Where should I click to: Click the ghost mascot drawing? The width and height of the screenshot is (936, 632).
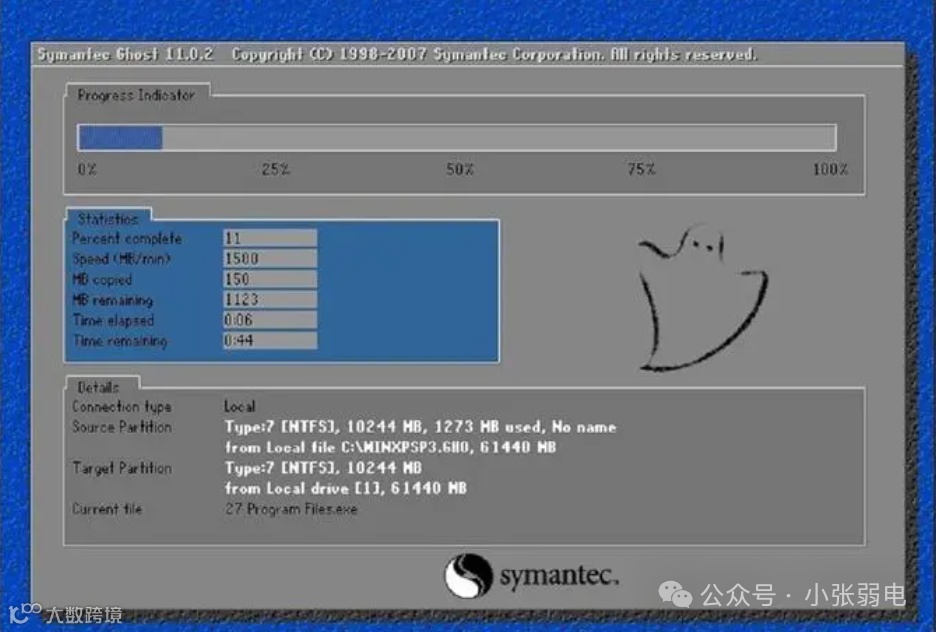pyautogui.click(x=703, y=298)
